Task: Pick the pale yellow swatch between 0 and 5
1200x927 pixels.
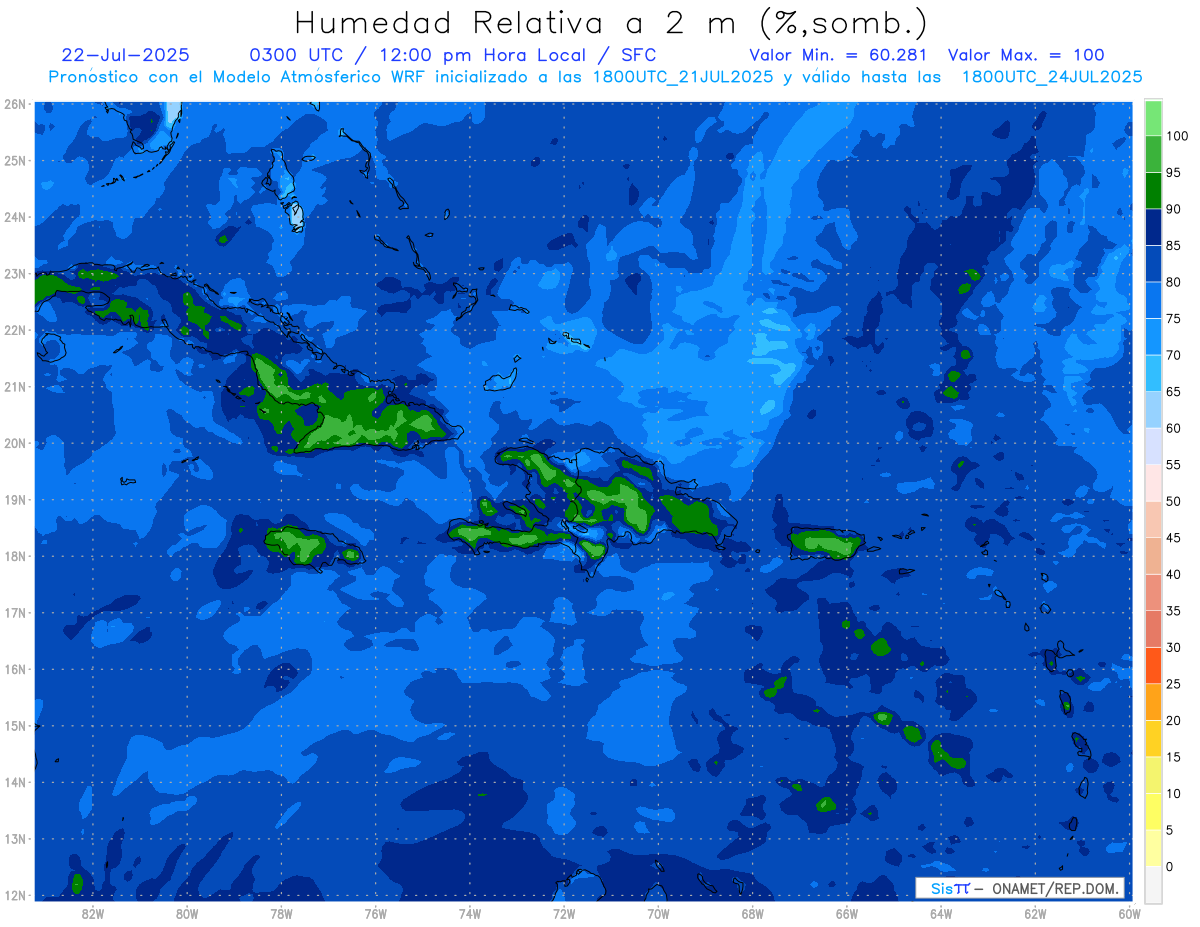Action: [x=1153, y=848]
